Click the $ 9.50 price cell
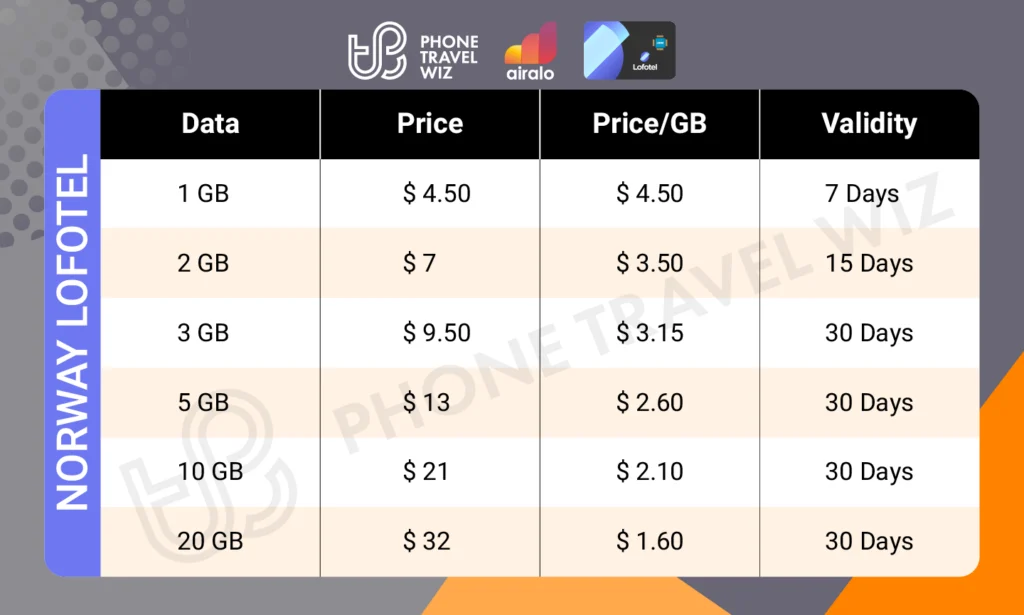This screenshot has width=1024, height=615. (436, 333)
